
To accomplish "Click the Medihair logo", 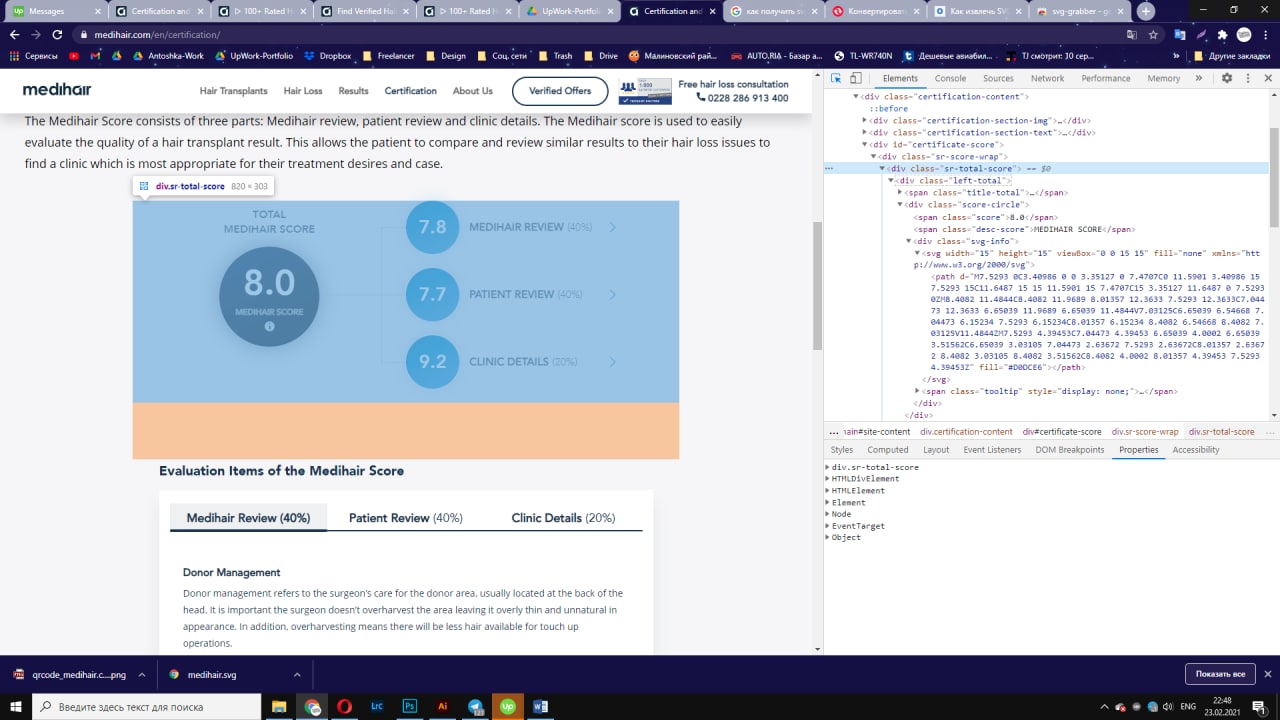I will coord(57,90).
